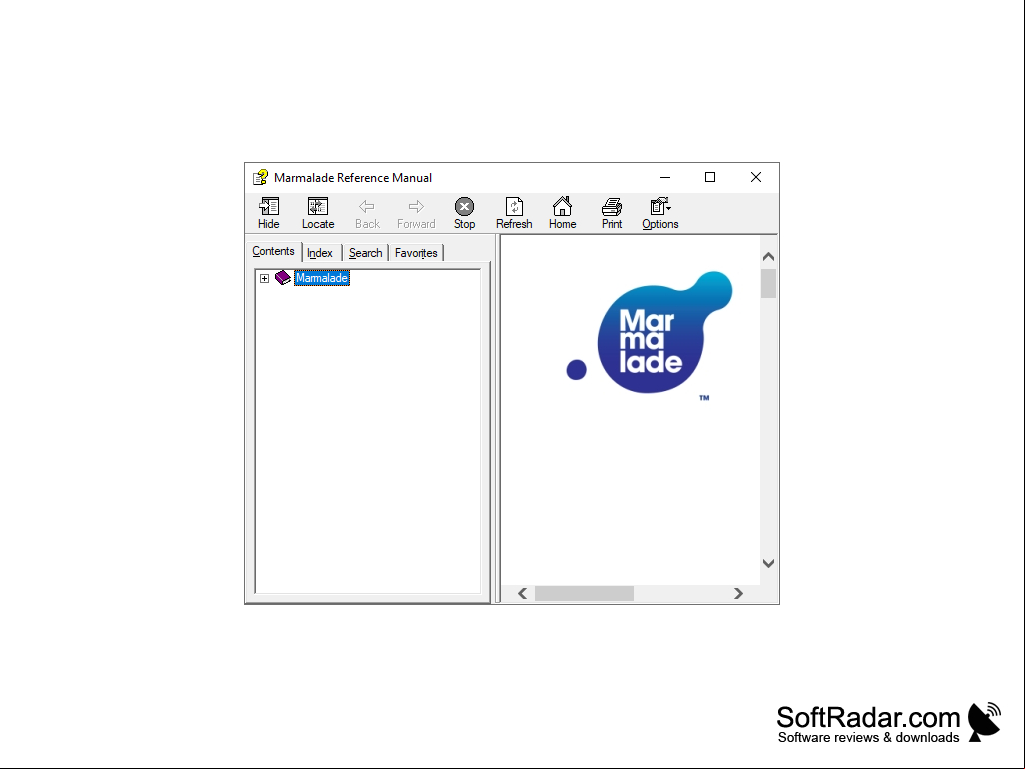Switch to the Contents tab
This screenshot has width=1025, height=769.
click(x=273, y=251)
